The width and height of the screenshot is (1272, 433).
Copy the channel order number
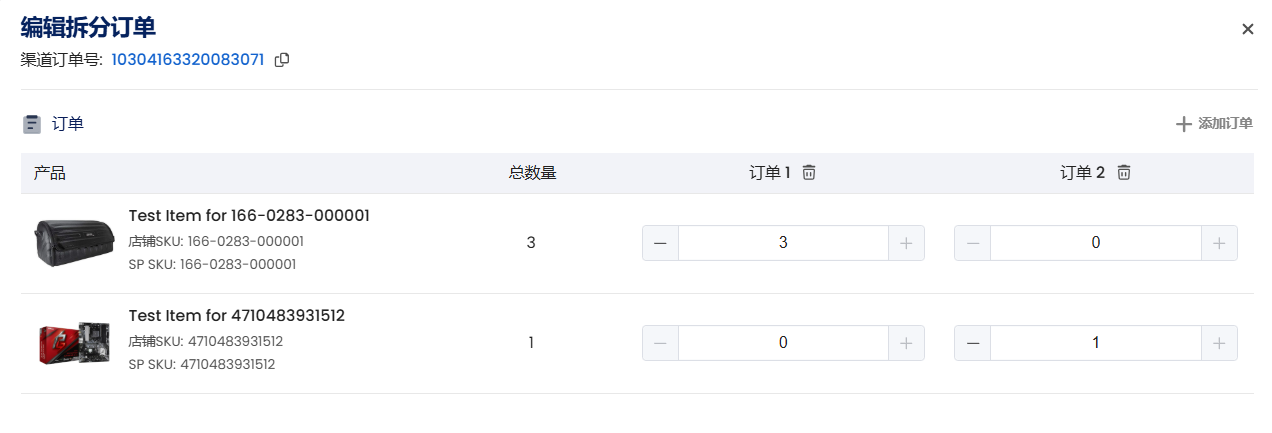point(282,60)
